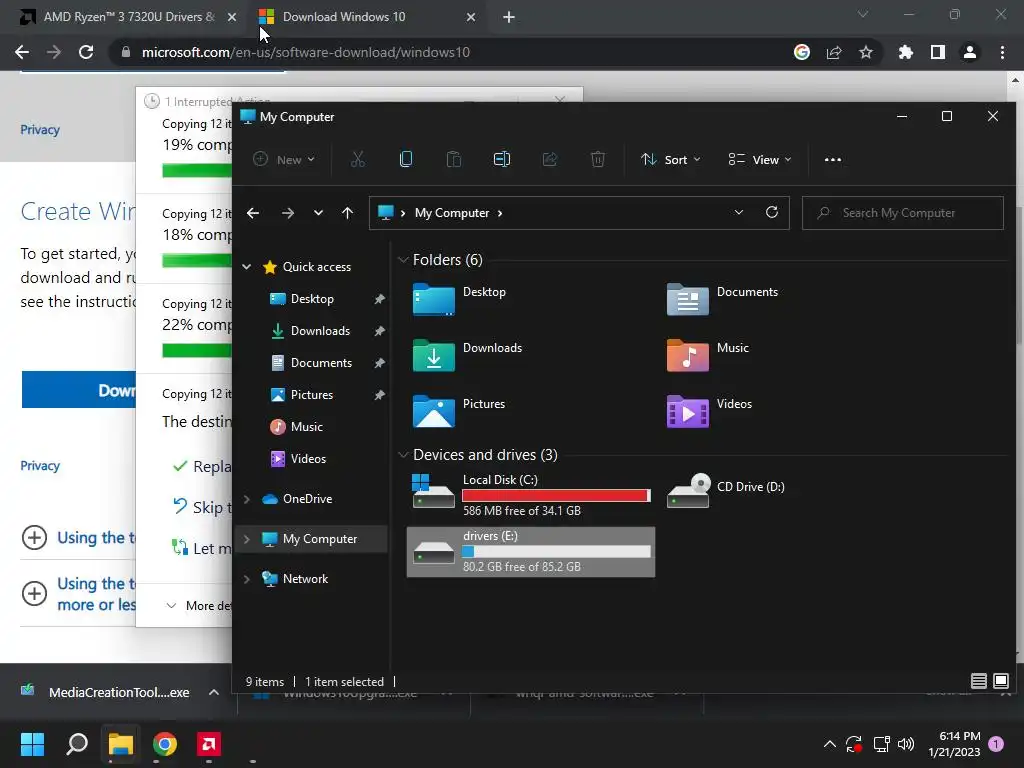Screen dimensions: 1024x768
Task: Open the Sort dropdown menu
Action: point(671,159)
